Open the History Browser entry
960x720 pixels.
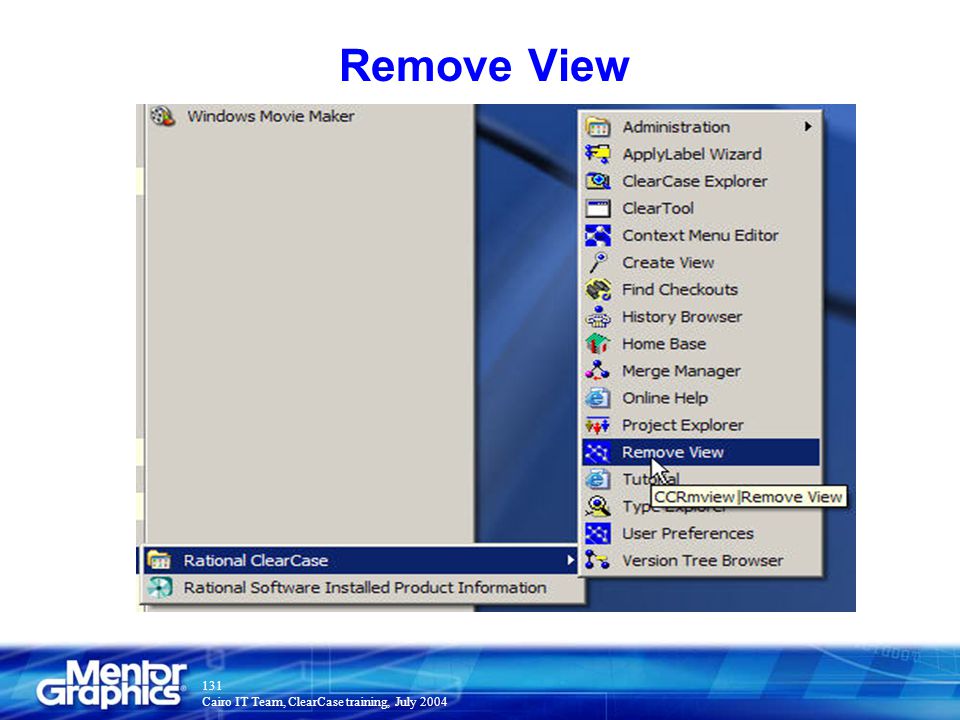pyautogui.click(x=701, y=317)
